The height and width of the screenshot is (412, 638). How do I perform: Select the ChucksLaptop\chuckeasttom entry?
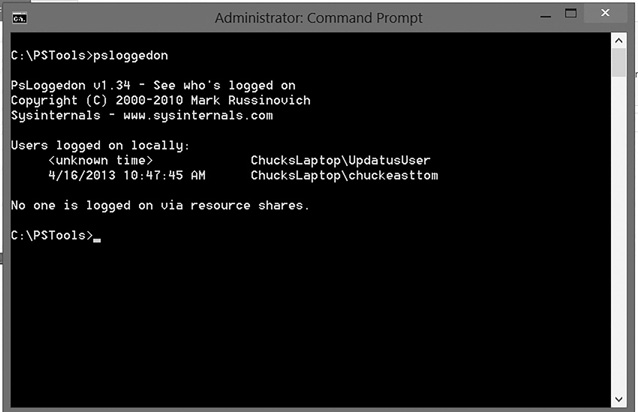point(344,175)
